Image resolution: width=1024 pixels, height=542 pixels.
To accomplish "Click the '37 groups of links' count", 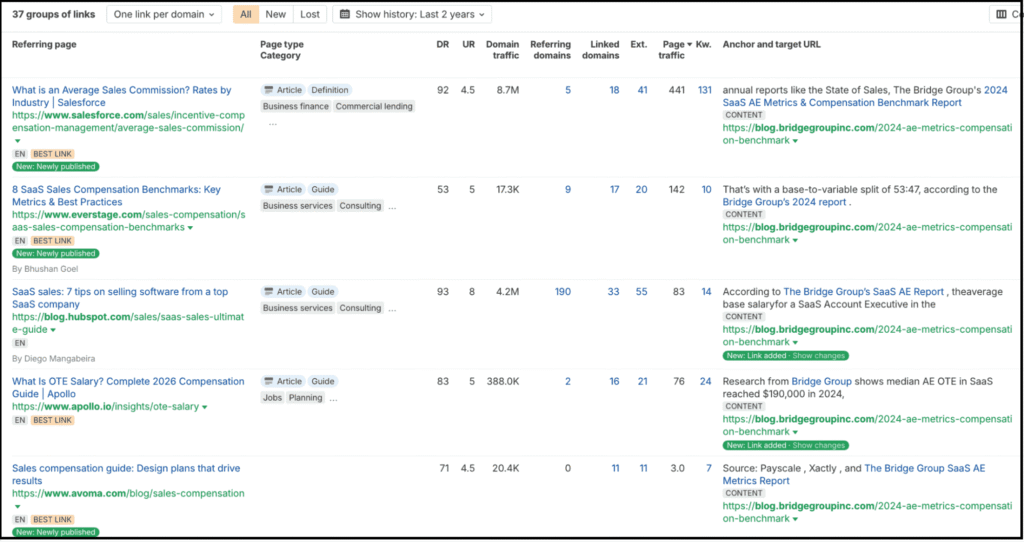I will point(54,14).
